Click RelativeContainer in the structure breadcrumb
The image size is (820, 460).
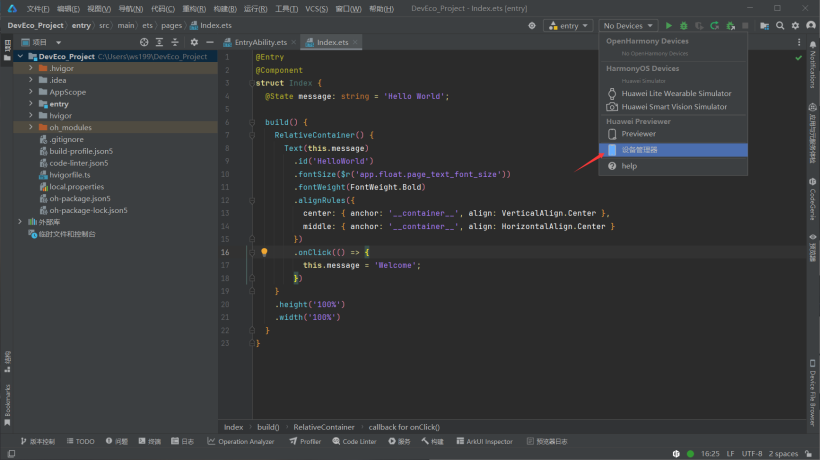(324, 427)
